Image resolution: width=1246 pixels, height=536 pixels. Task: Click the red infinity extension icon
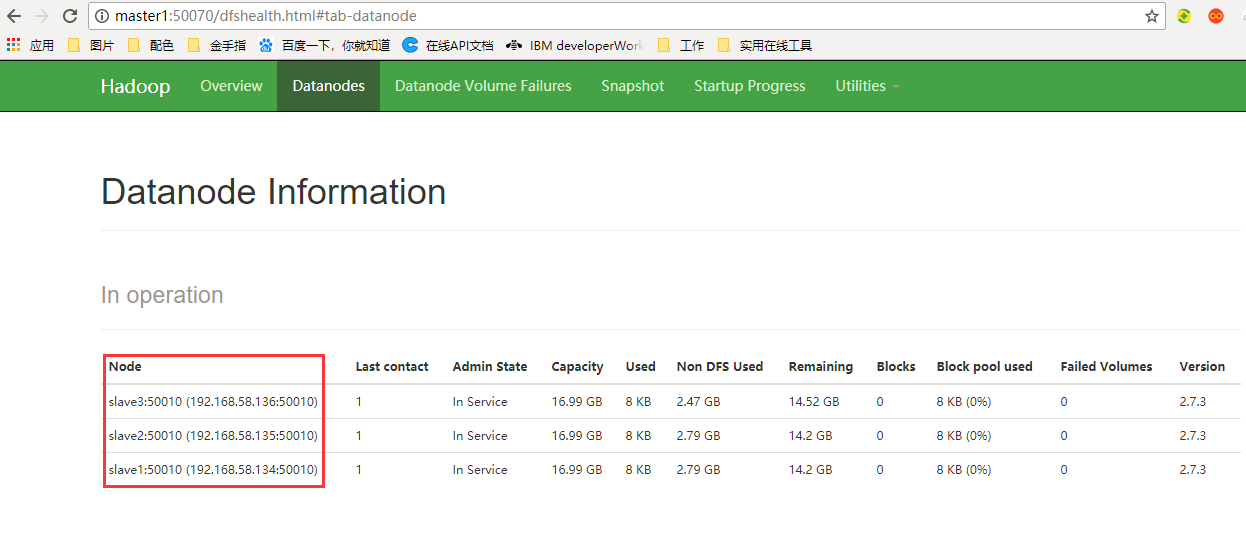[1216, 16]
